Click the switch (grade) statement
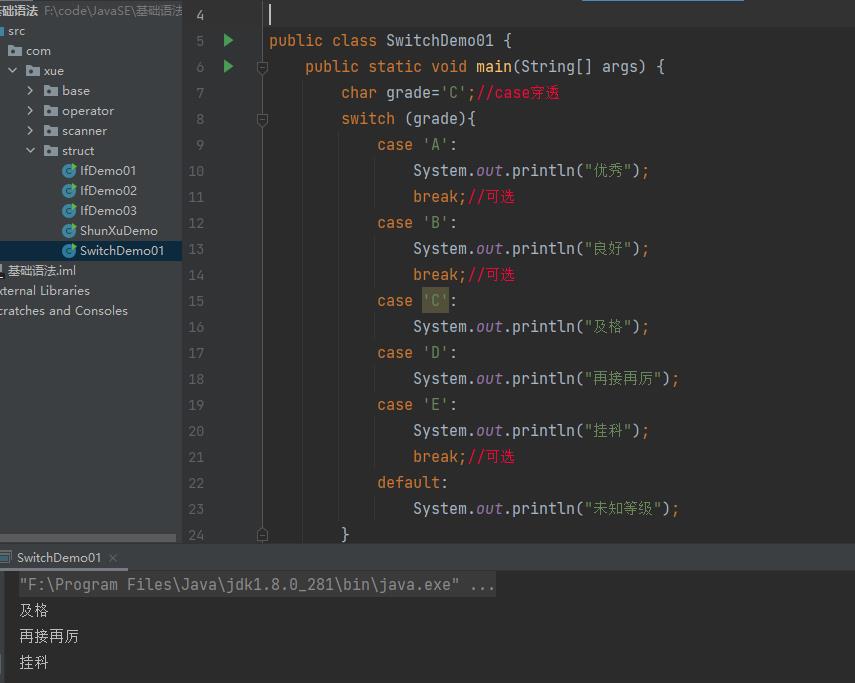This screenshot has width=855, height=683. pos(408,119)
